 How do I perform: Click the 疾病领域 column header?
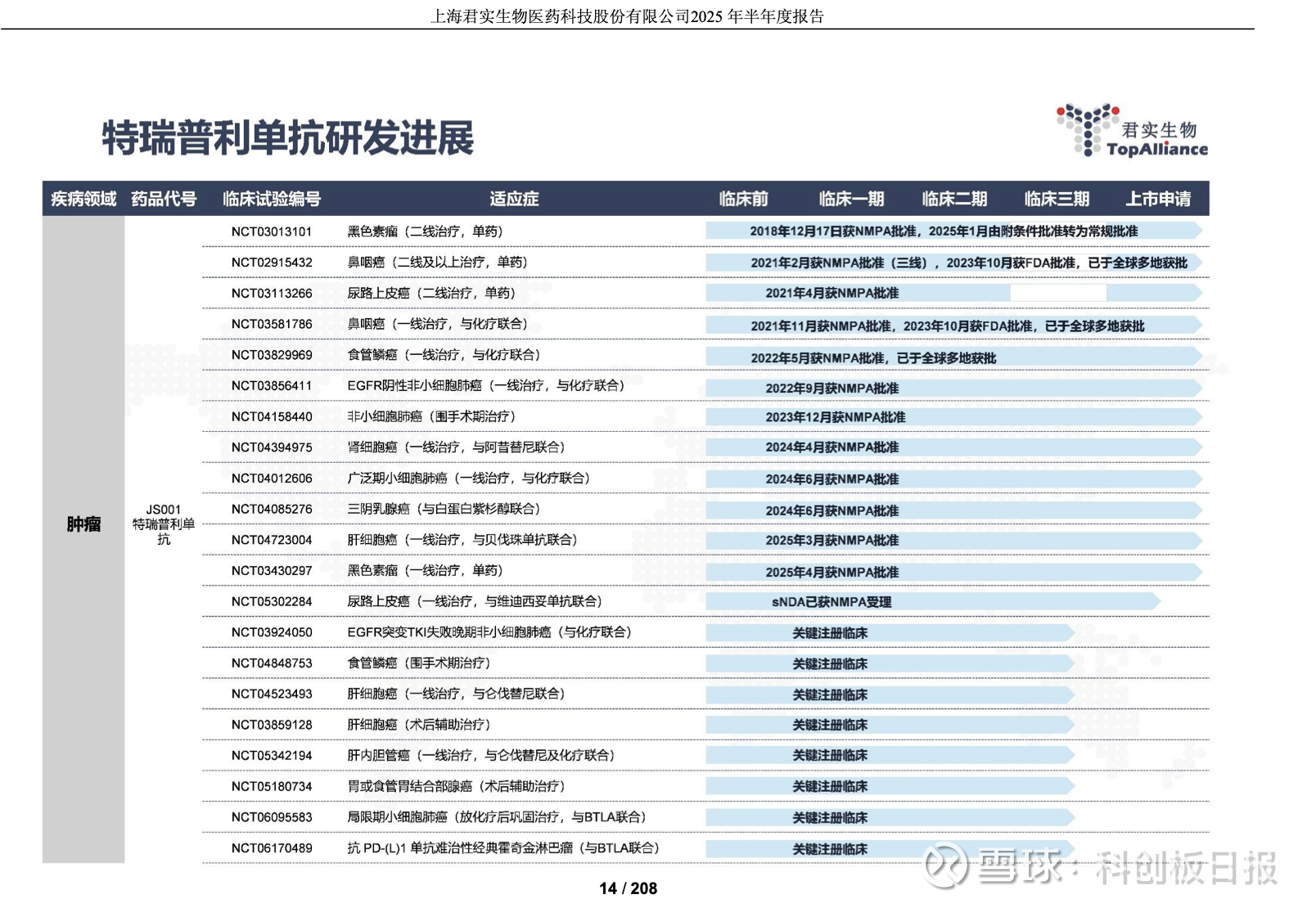tap(83, 199)
